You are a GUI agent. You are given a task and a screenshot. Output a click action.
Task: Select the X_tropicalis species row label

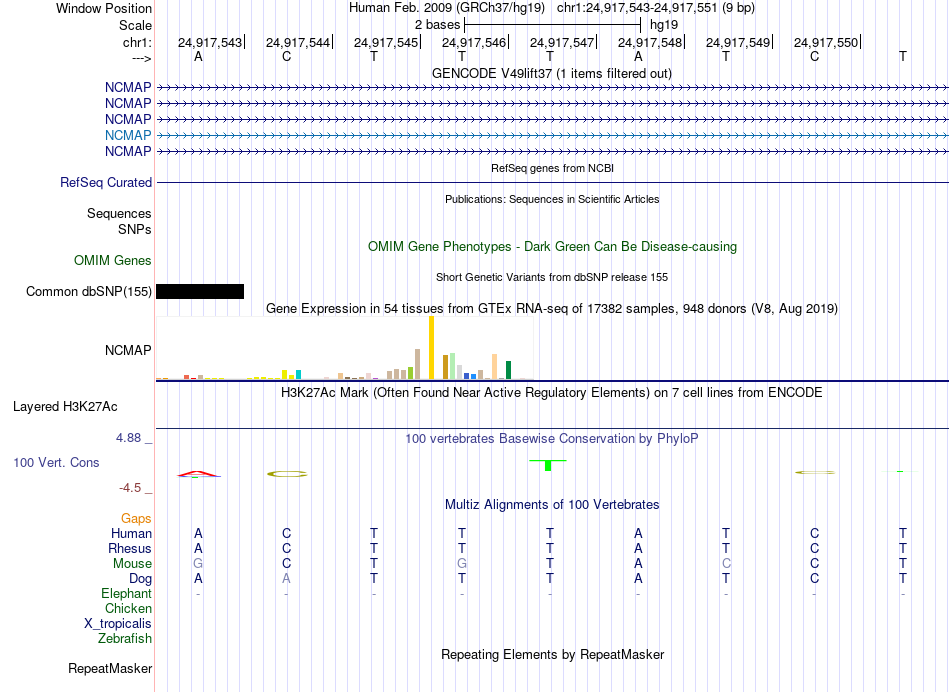coord(118,624)
